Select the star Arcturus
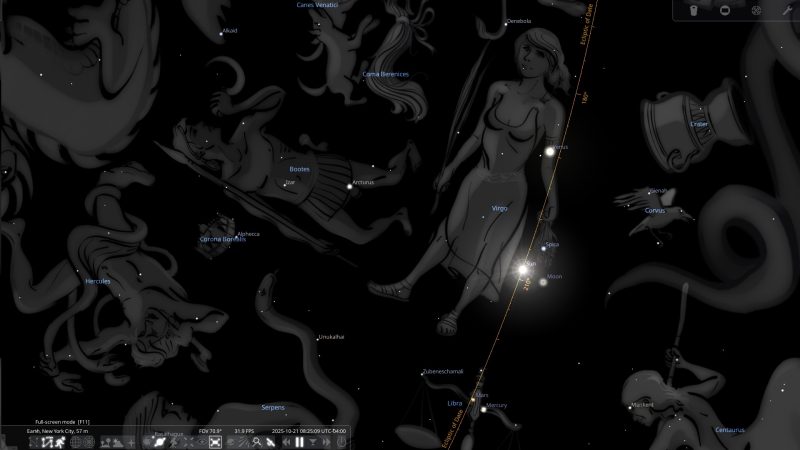 click(348, 185)
